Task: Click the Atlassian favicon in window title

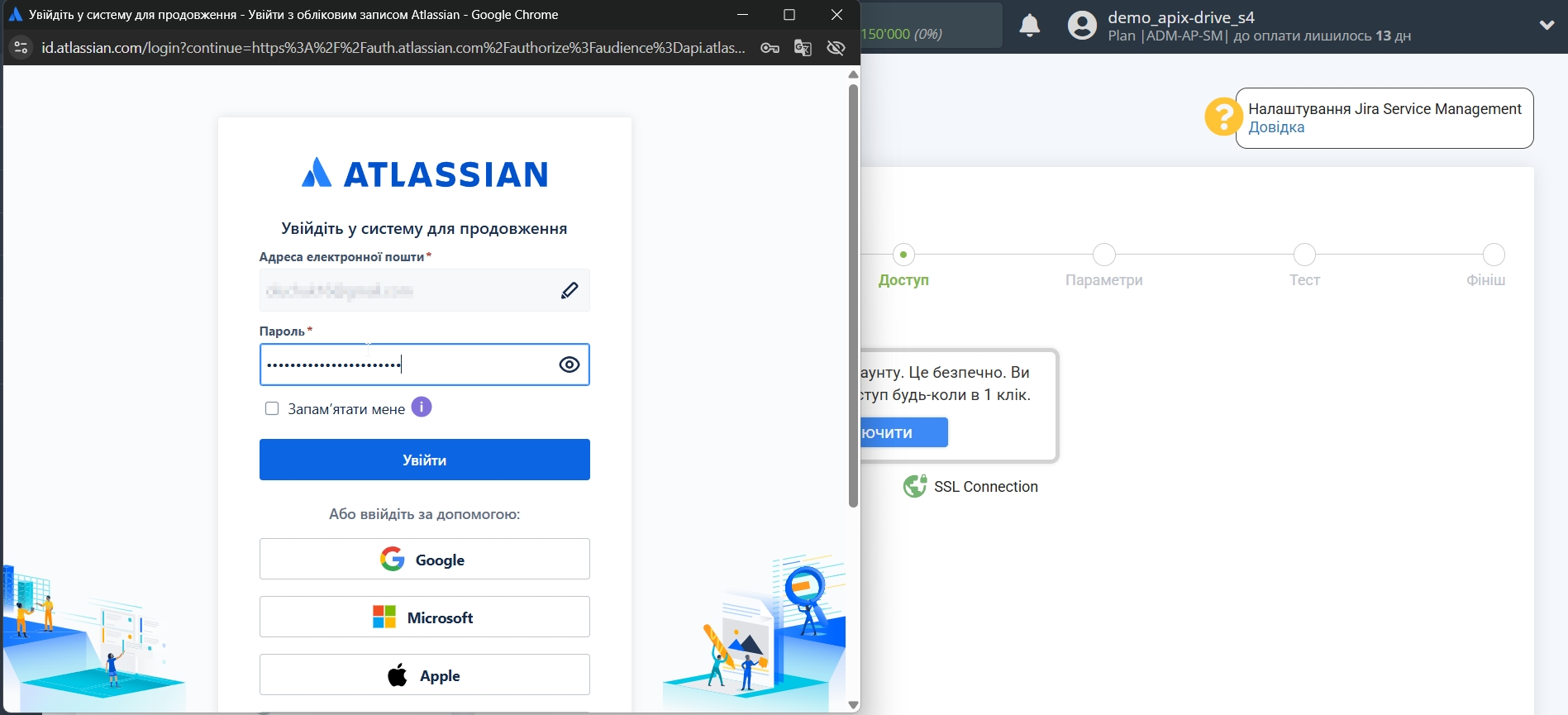Action: coord(15,15)
